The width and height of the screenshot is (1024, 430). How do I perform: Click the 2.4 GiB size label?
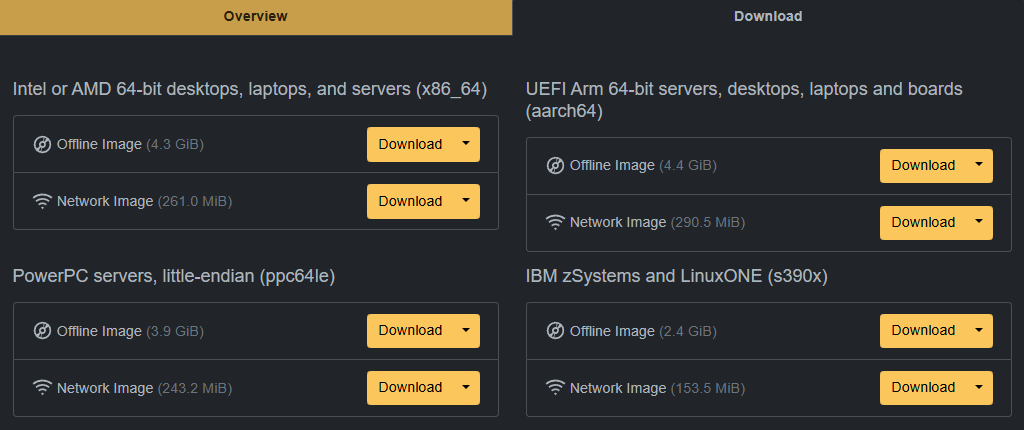click(x=688, y=331)
